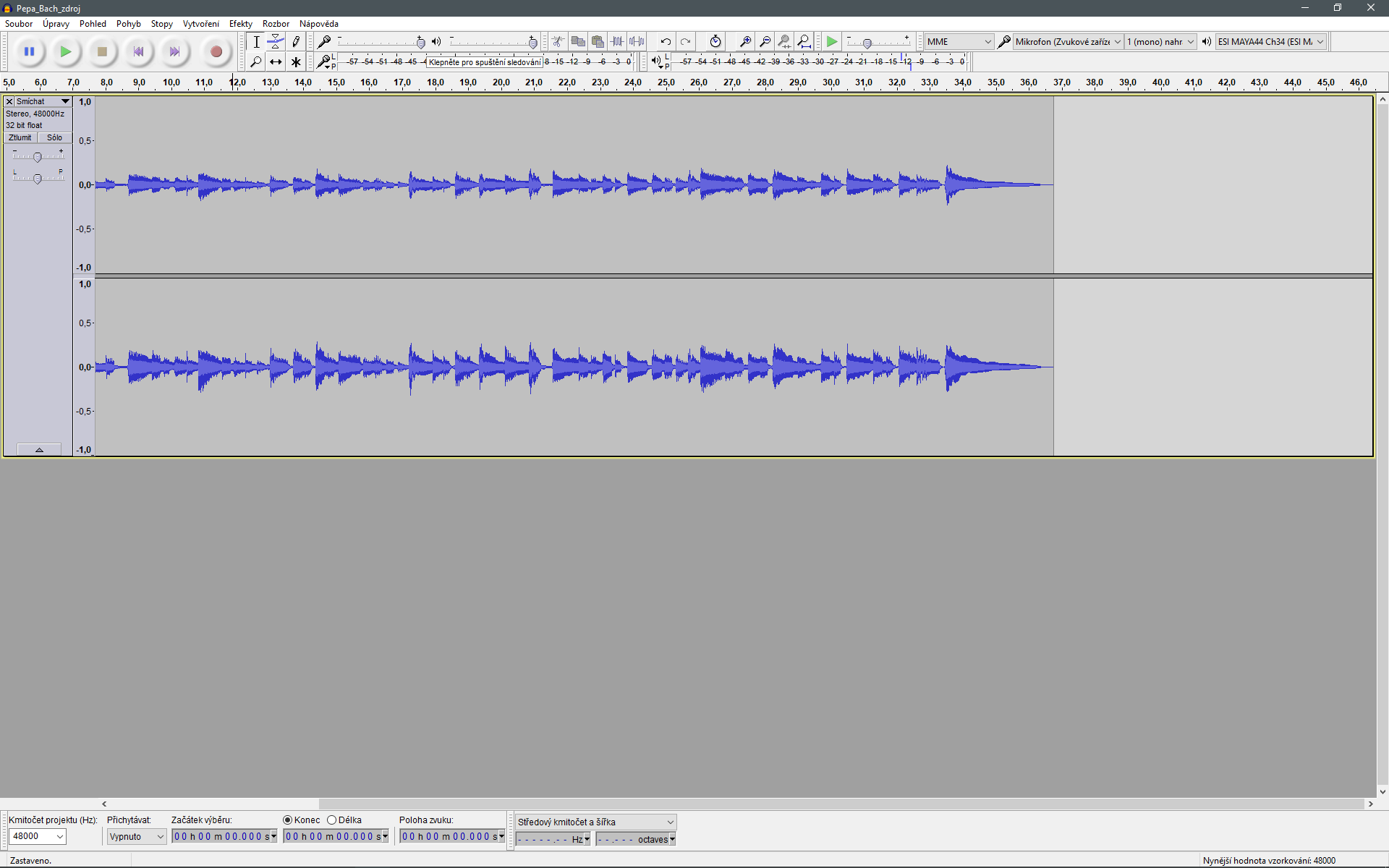Click the Poloha zvuku time field

click(452, 836)
